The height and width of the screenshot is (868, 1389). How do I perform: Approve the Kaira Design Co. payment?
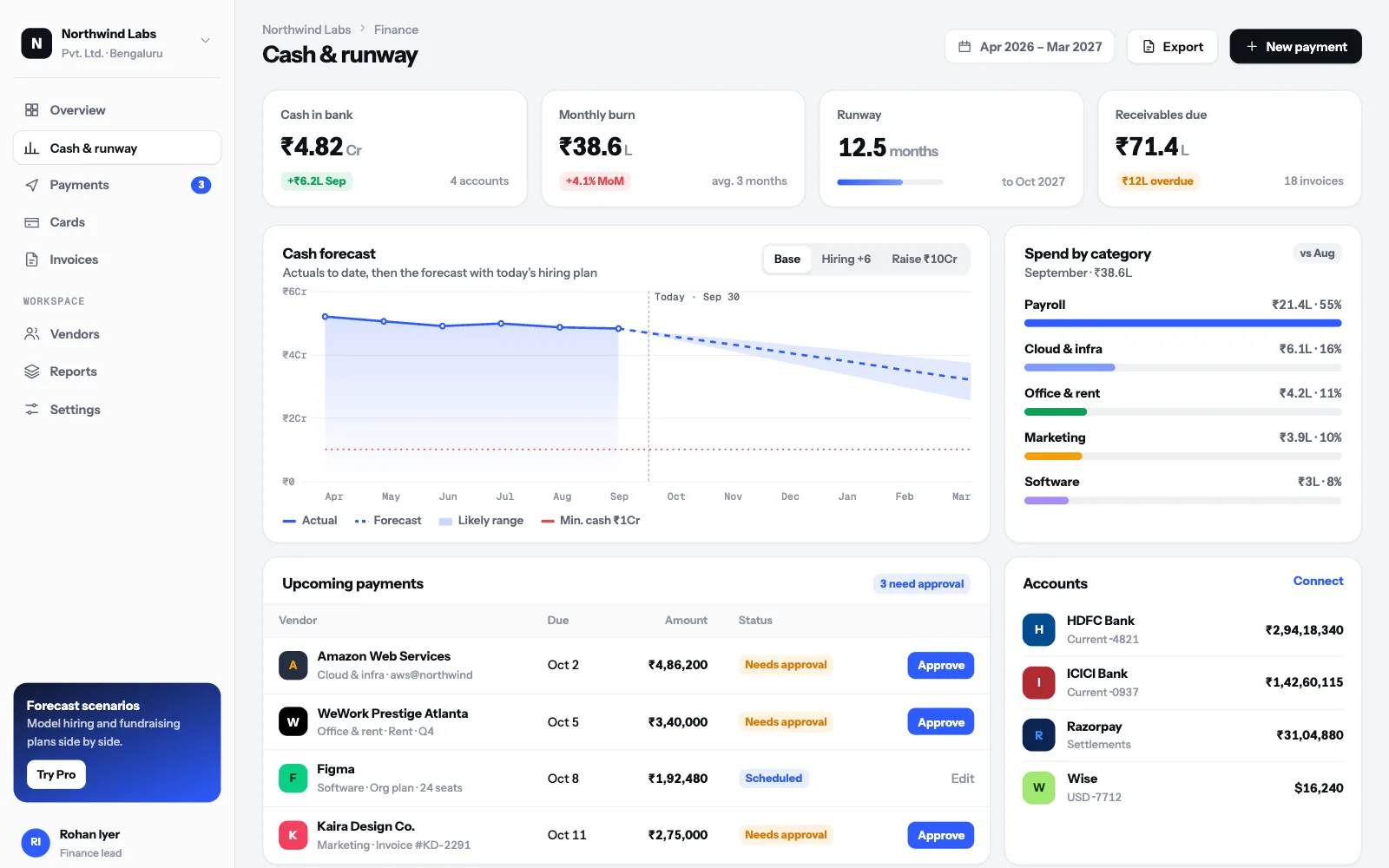pos(941,836)
